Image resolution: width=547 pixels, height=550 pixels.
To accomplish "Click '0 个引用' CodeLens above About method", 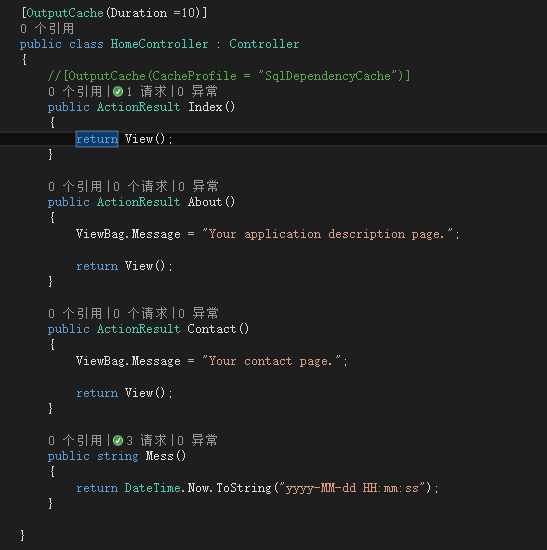I will click(x=75, y=187).
